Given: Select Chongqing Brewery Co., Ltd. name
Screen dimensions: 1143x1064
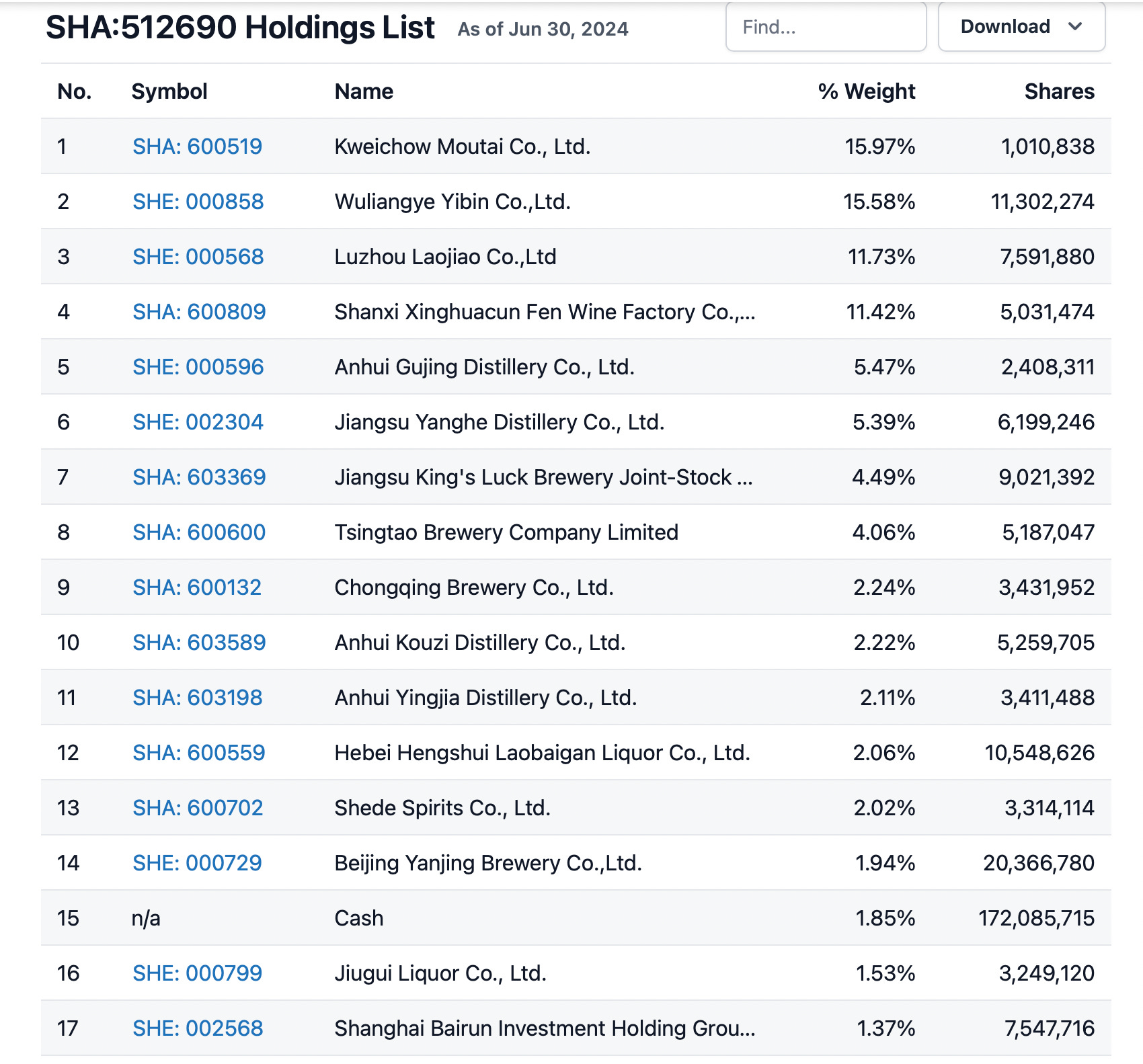Looking at the screenshot, I should 474,587.
